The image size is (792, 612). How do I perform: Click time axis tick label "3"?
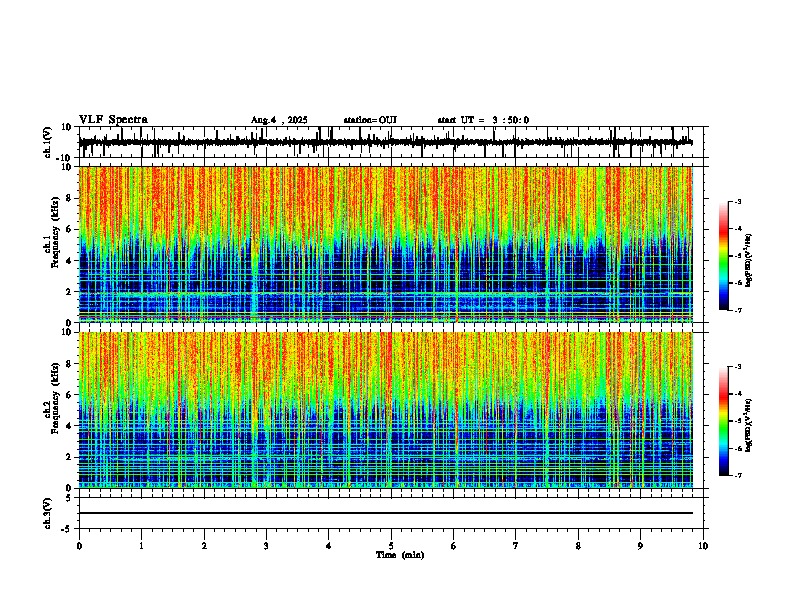pyautogui.click(x=266, y=546)
